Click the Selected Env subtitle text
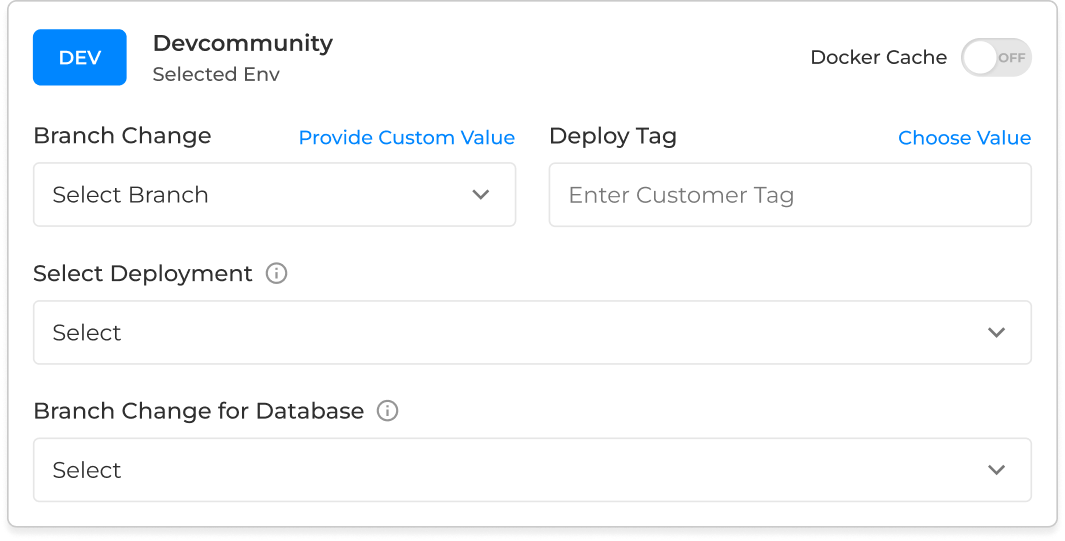Screen dimensions: 1065x541 [x=216, y=75]
